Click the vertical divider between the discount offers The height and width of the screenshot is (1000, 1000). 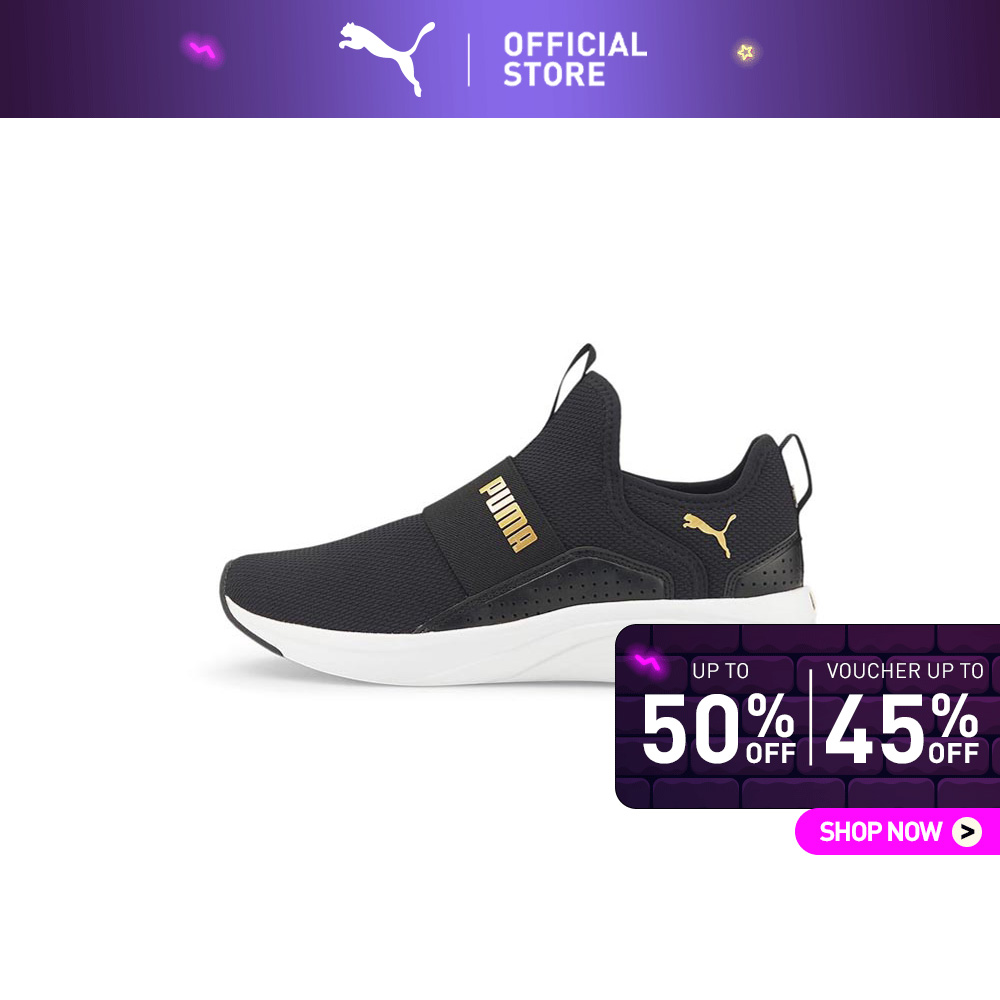[x=811, y=716]
